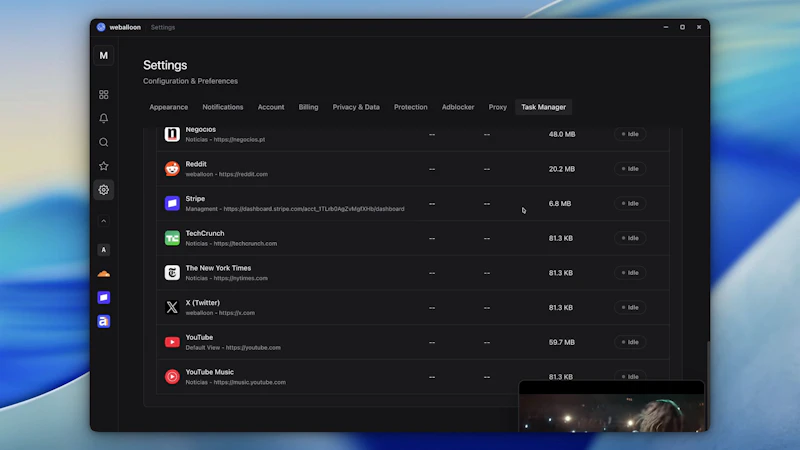Select the Task Manager tab
The image size is (800, 450).
click(x=543, y=107)
